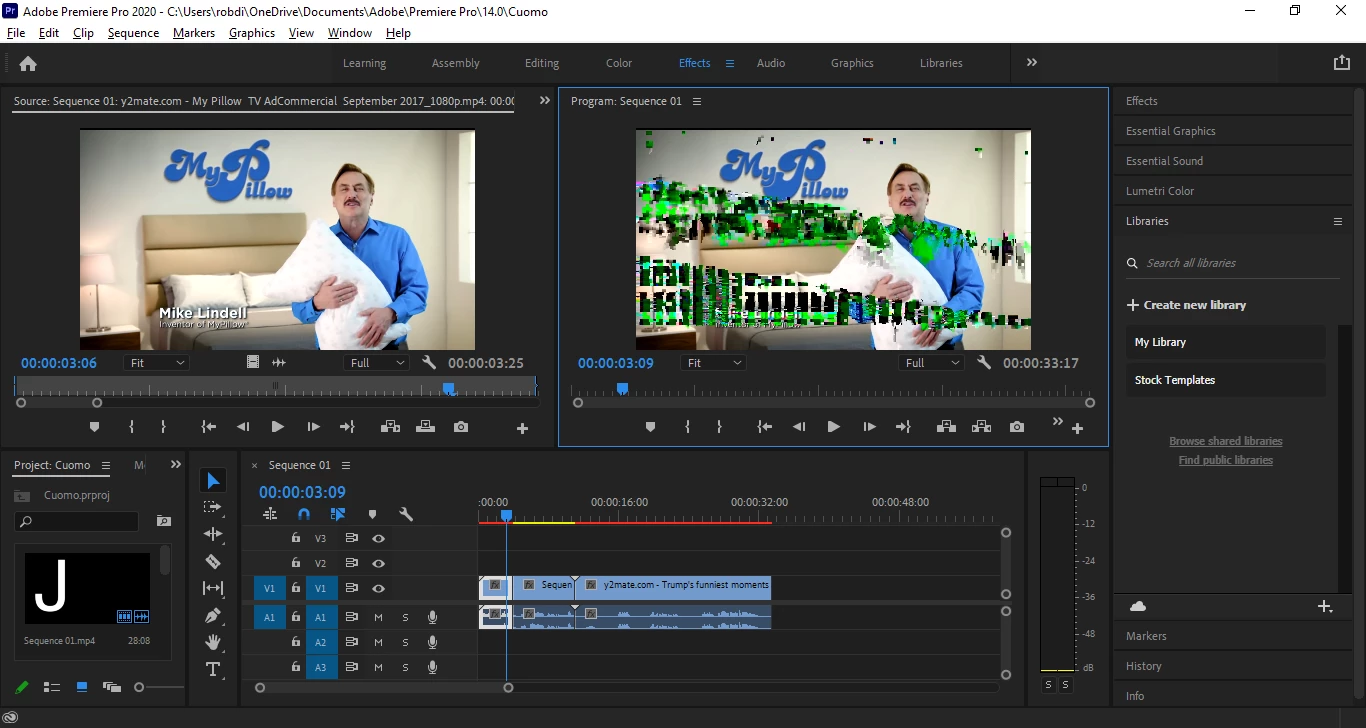Open Program monitor settings wrench
The image size is (1366, 728).
[984, 363]
